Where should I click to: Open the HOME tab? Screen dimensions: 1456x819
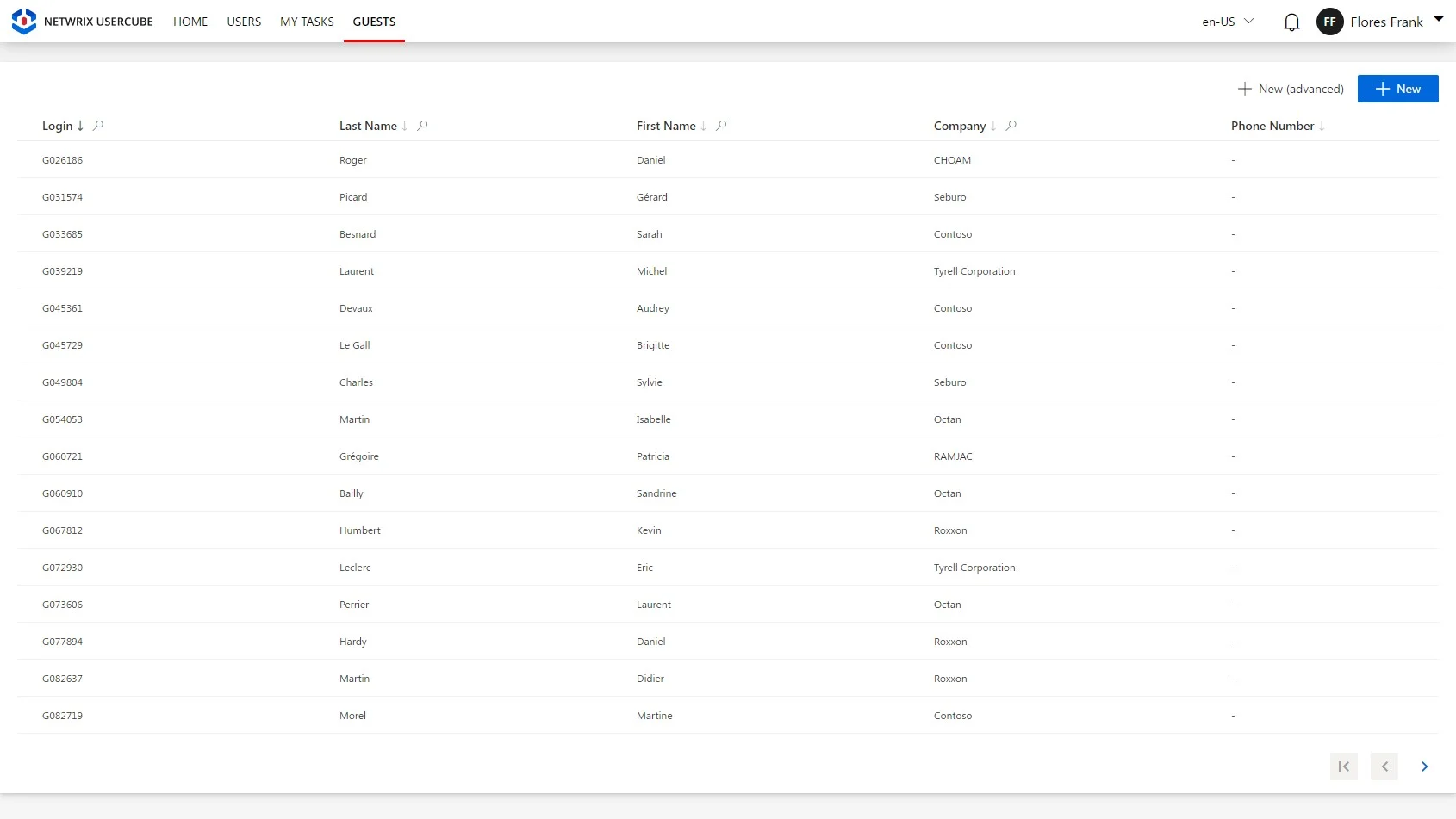click(190, 22)
